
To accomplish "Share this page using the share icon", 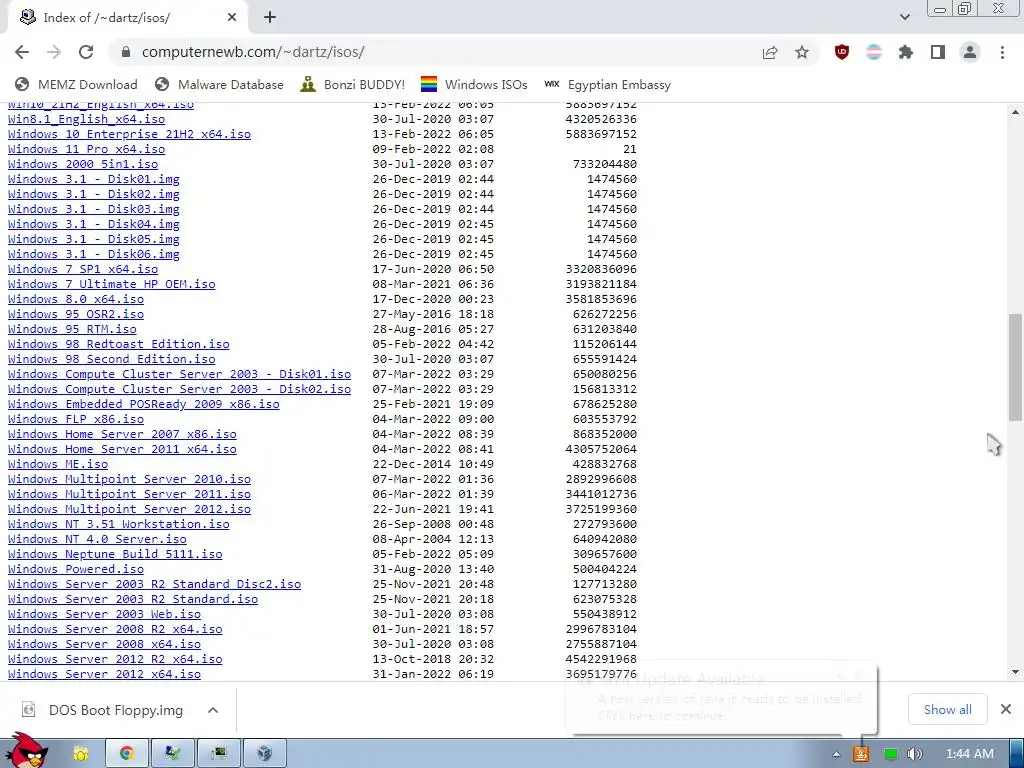I will (770, 52).
